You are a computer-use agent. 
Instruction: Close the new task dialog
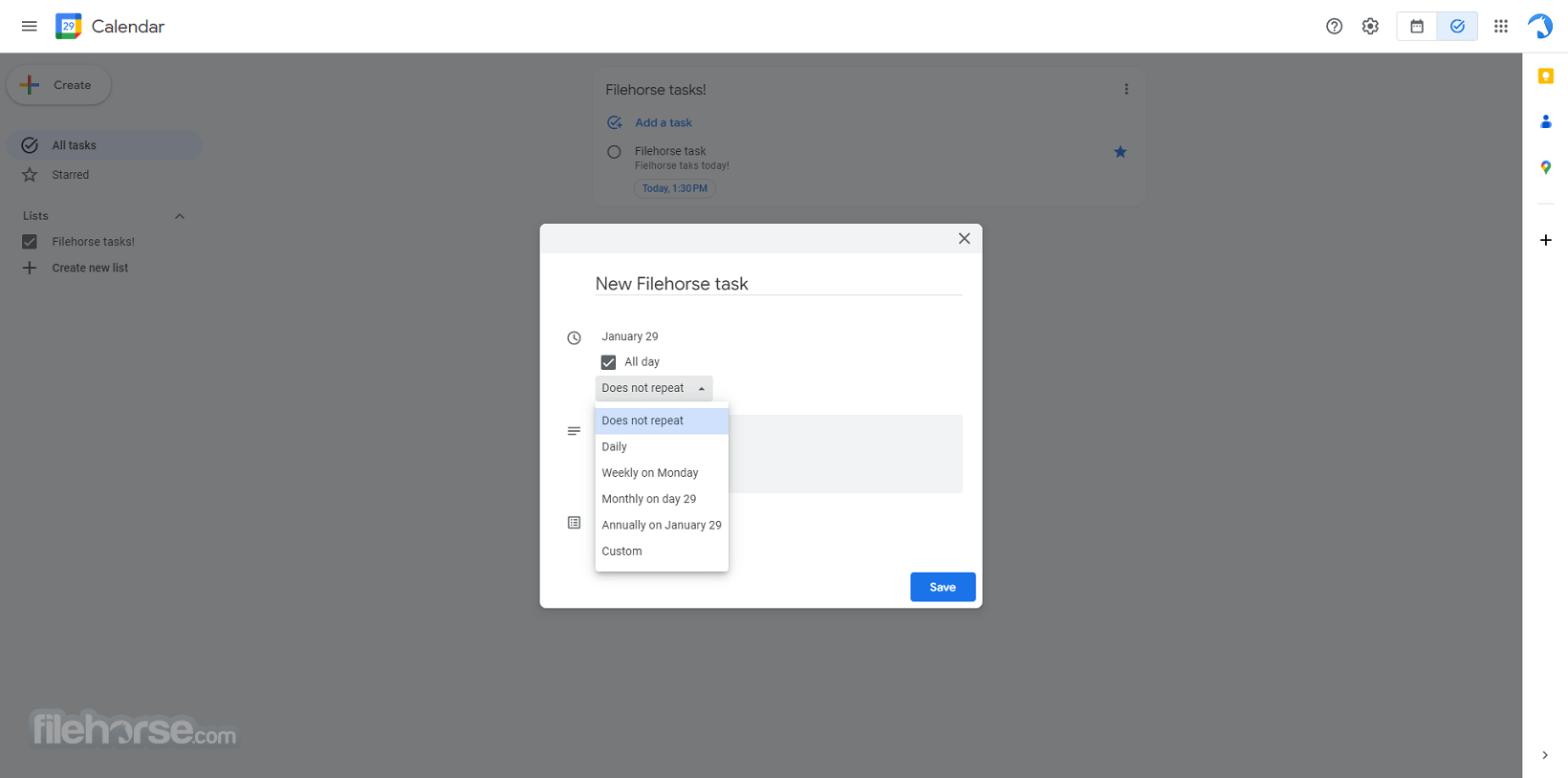(964, 239)
